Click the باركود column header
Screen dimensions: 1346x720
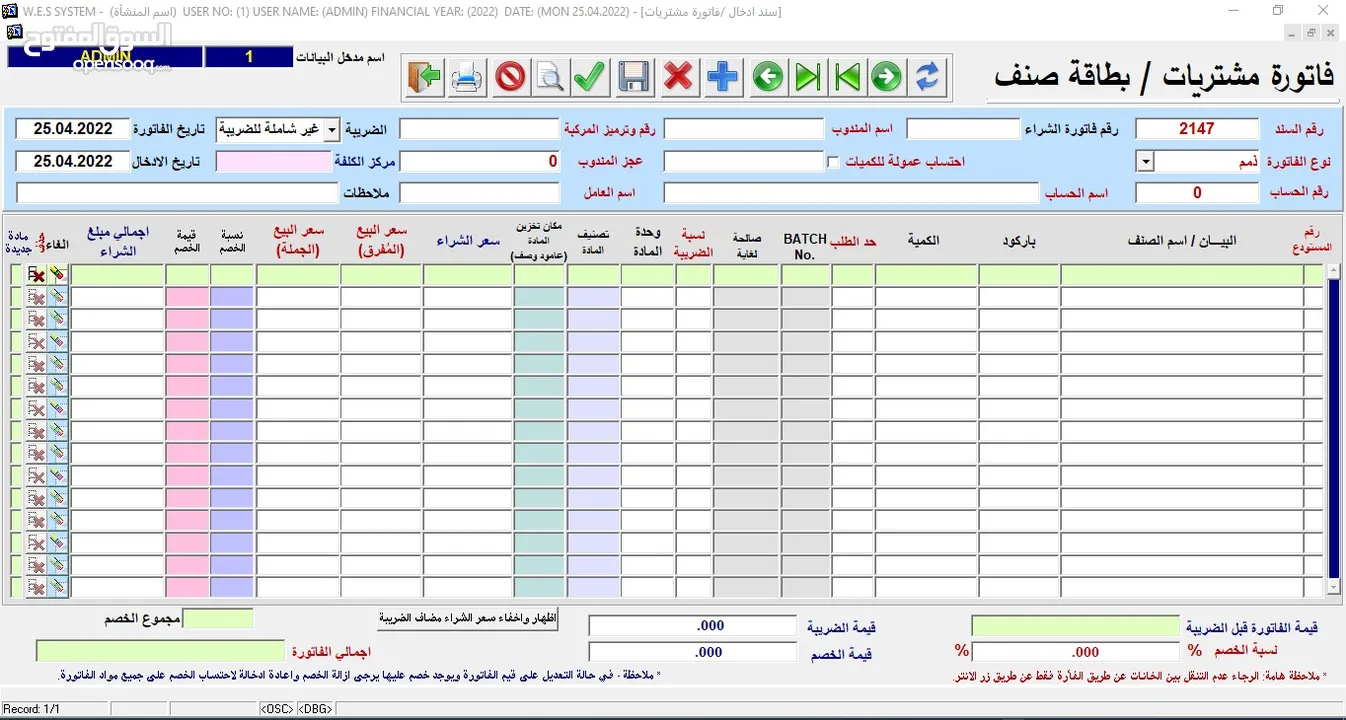tap(1020, 241)
